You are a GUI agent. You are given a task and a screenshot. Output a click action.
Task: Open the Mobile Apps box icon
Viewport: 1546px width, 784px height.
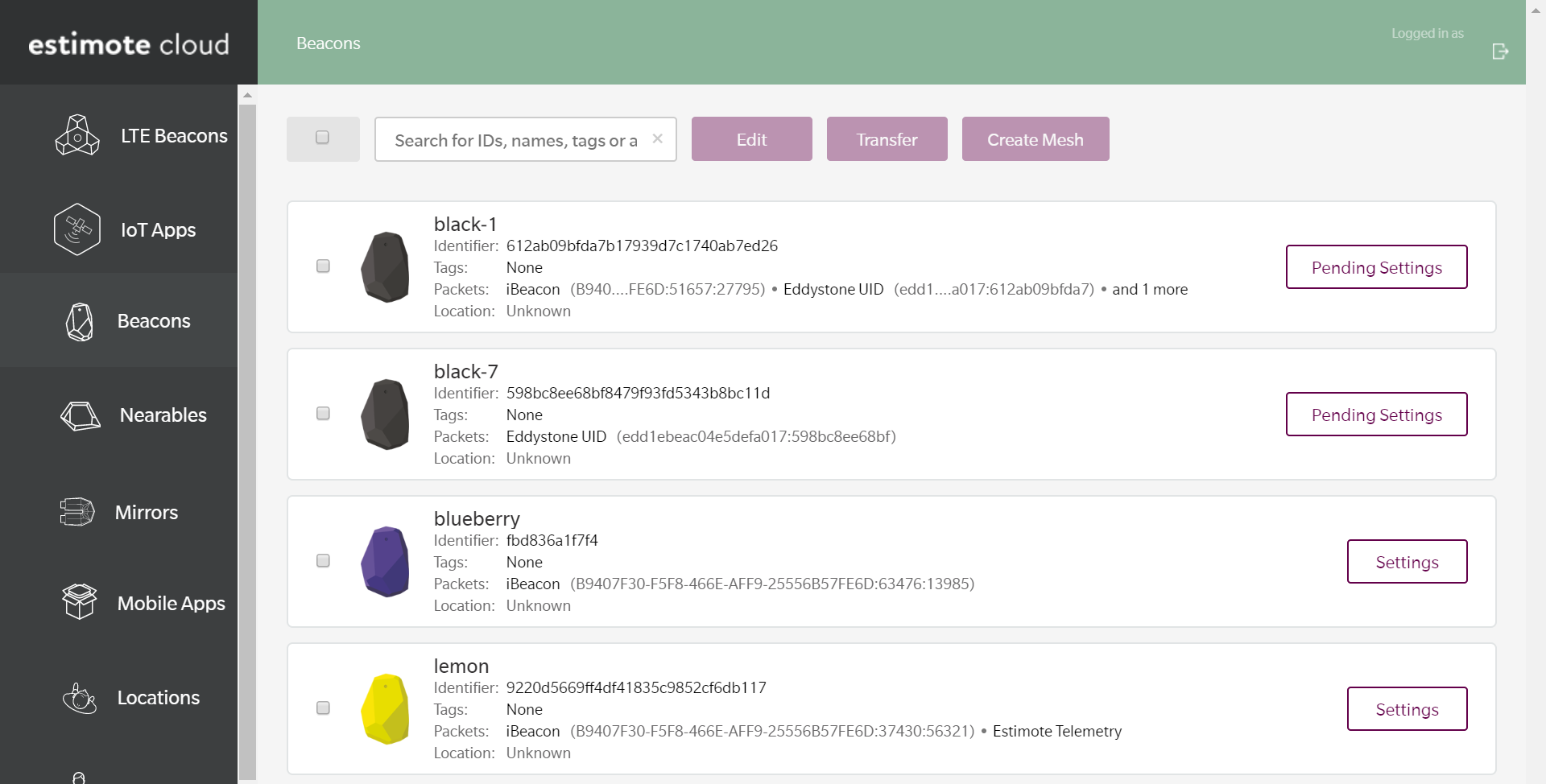click(80, 602)
